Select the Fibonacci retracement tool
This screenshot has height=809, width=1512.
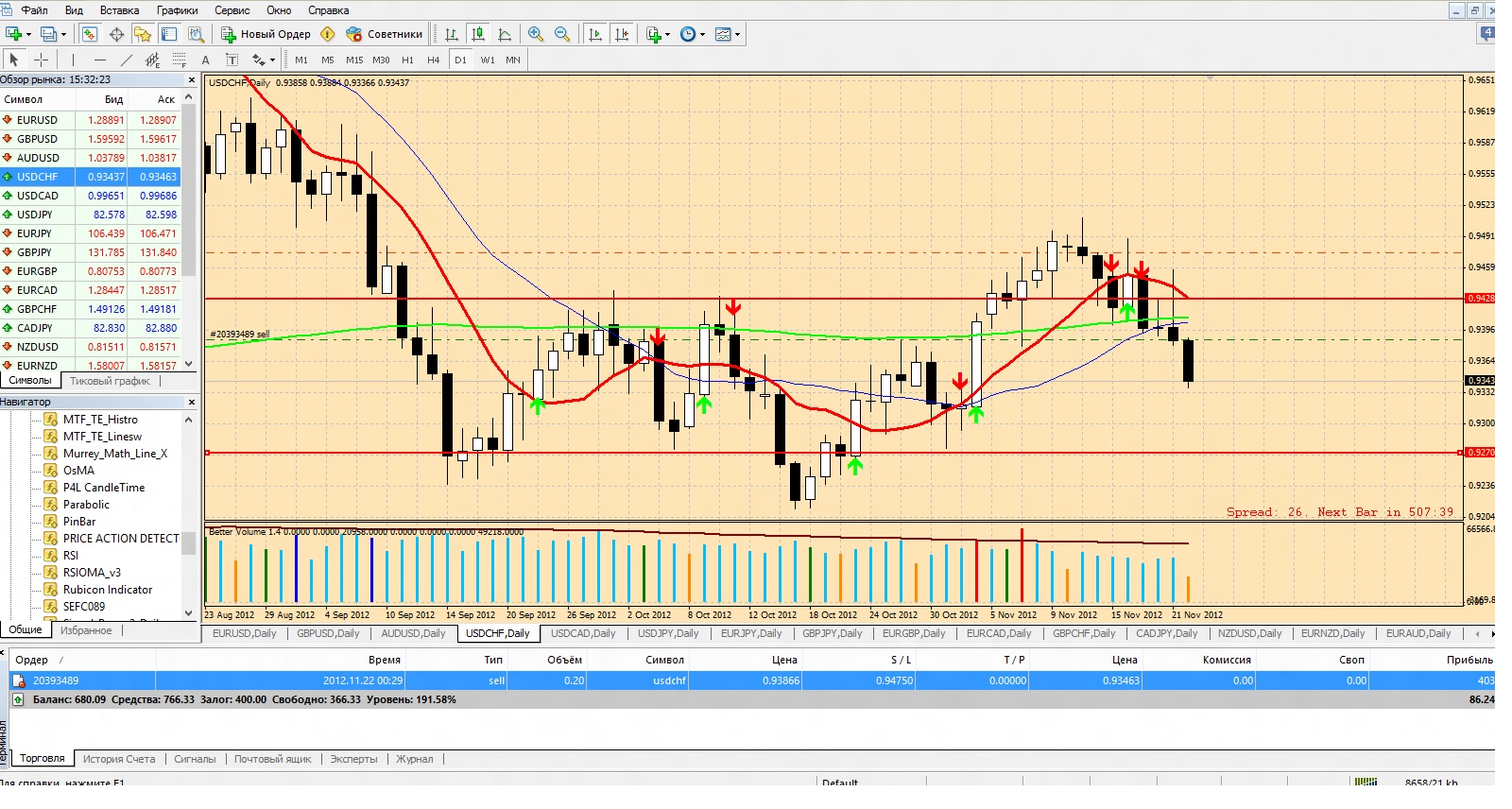(x=179, y=60)
